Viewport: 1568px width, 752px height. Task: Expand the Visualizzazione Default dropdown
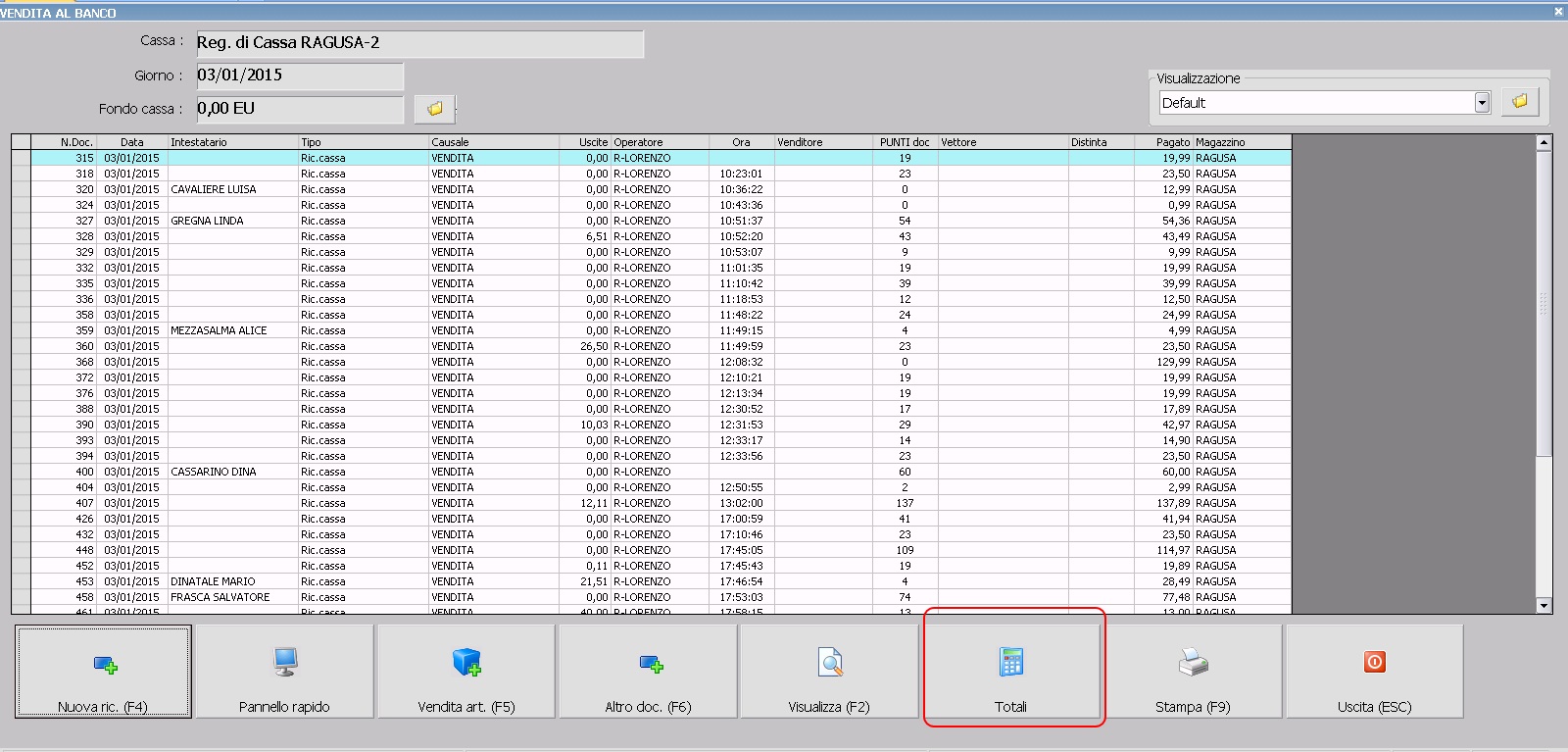[x=1482, y=103]
